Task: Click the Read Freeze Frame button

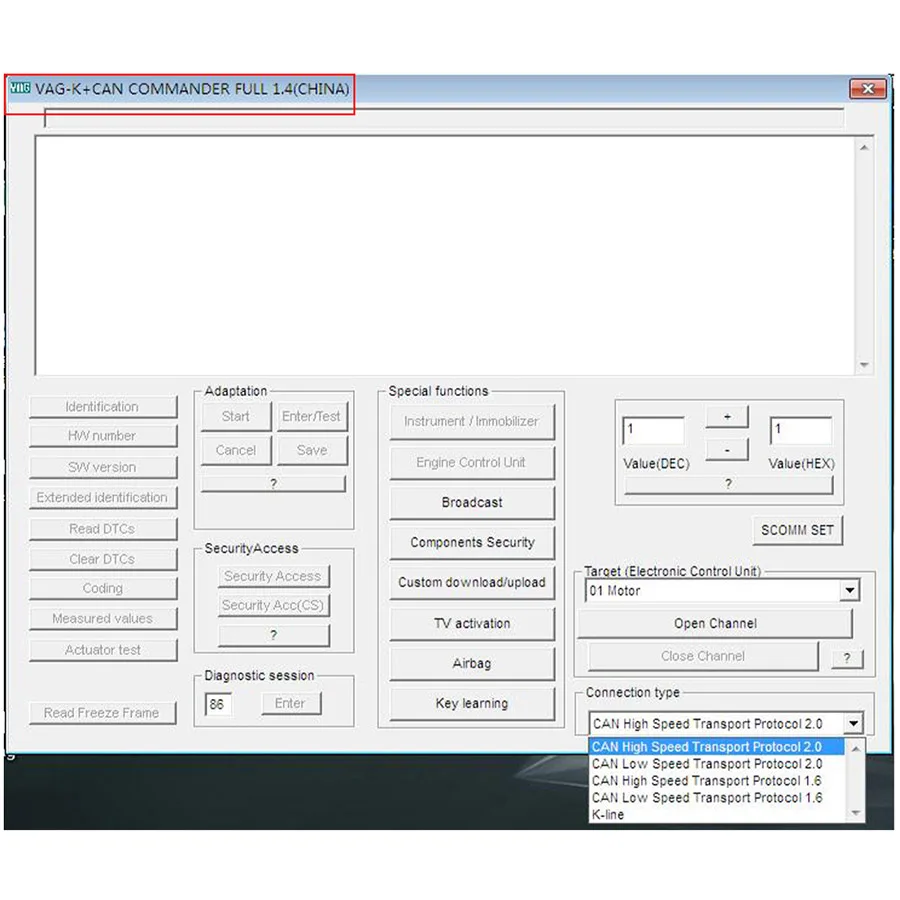Action: click(102, 713)
